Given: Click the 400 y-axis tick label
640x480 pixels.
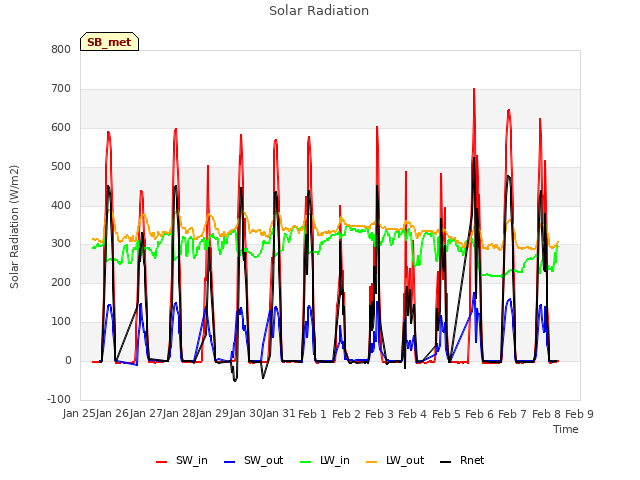Looking at the screenshot, I should (61, 205).
